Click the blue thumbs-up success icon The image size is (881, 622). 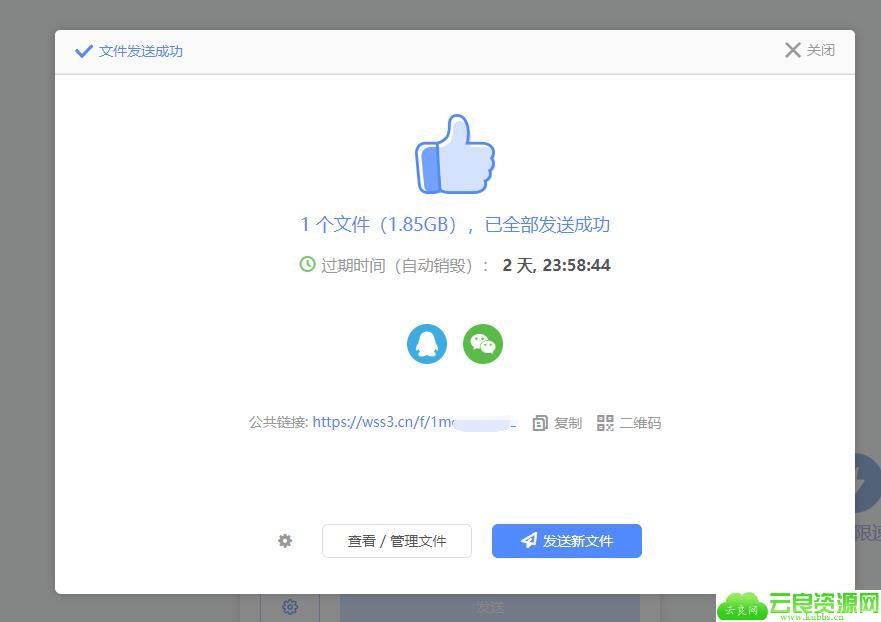coord(455,155)
